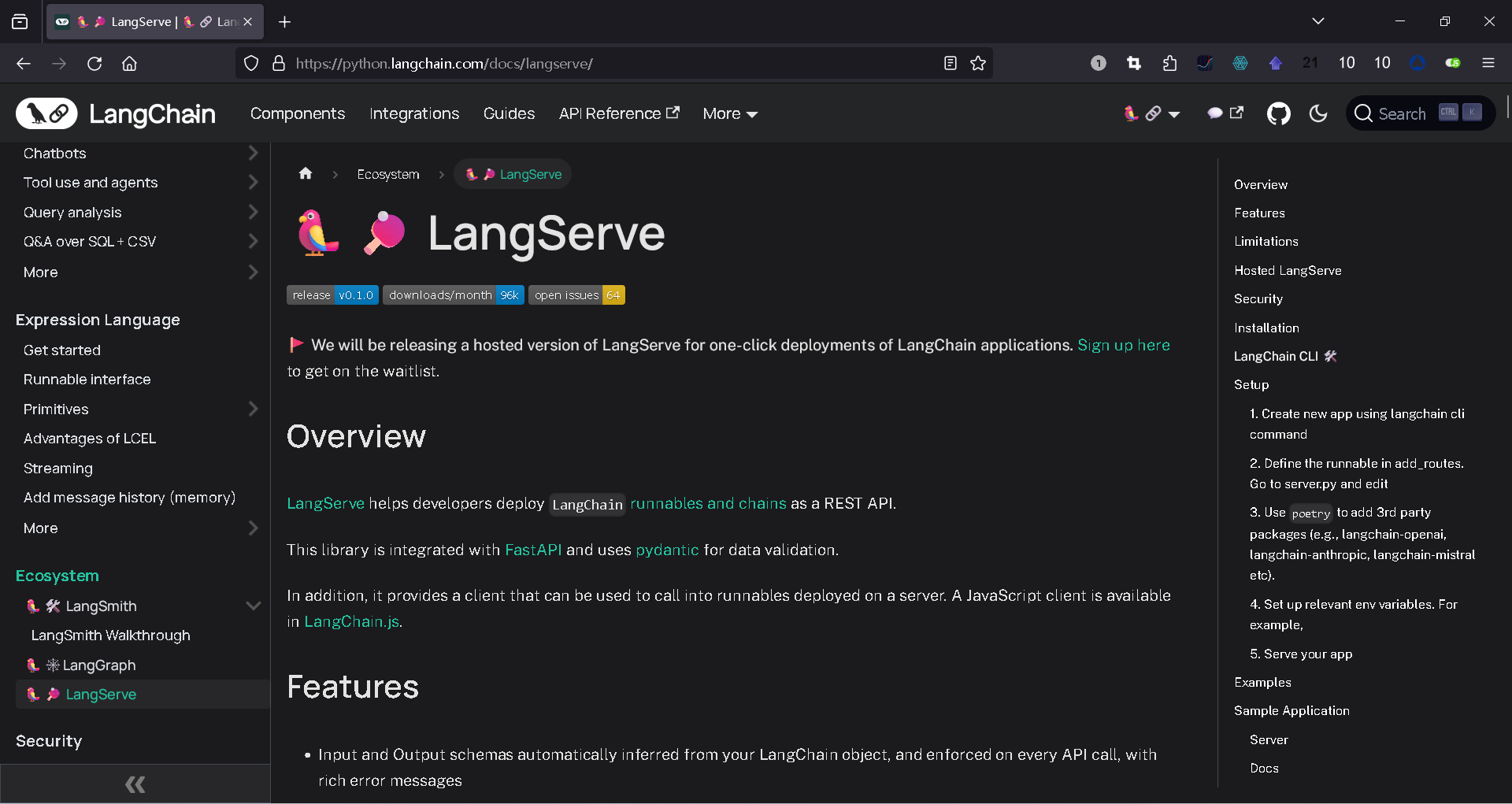This screenshot has height=804, width=1512.
Task: Click the blue triangle circle extension
Action: coord(1417,64)
